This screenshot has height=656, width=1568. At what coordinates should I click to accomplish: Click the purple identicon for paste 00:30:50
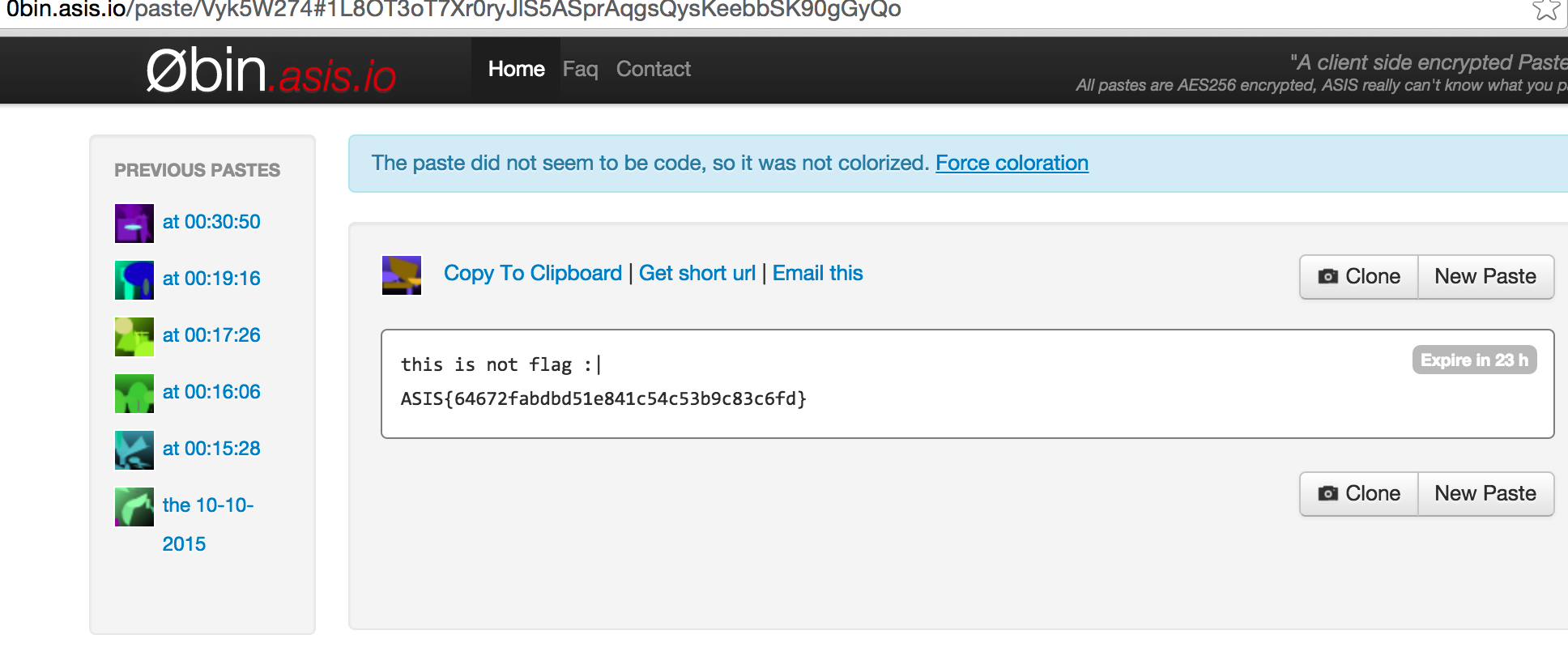point(134,224)
